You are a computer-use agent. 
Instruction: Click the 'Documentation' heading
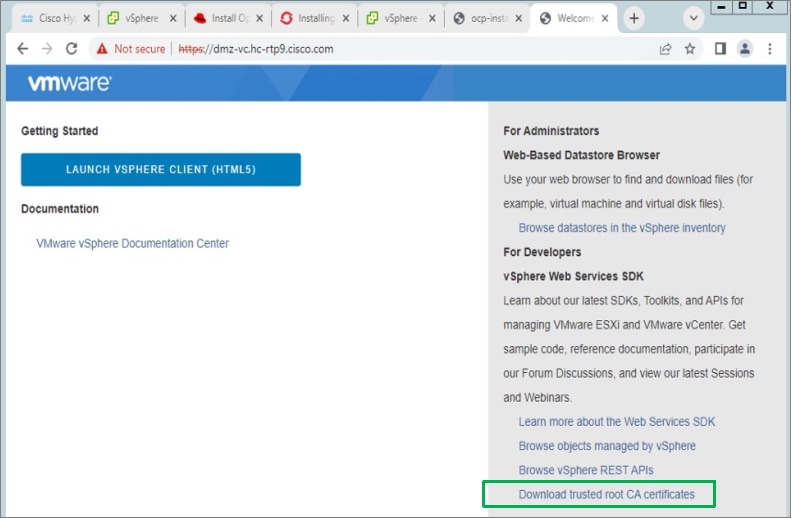coord(60,209)
